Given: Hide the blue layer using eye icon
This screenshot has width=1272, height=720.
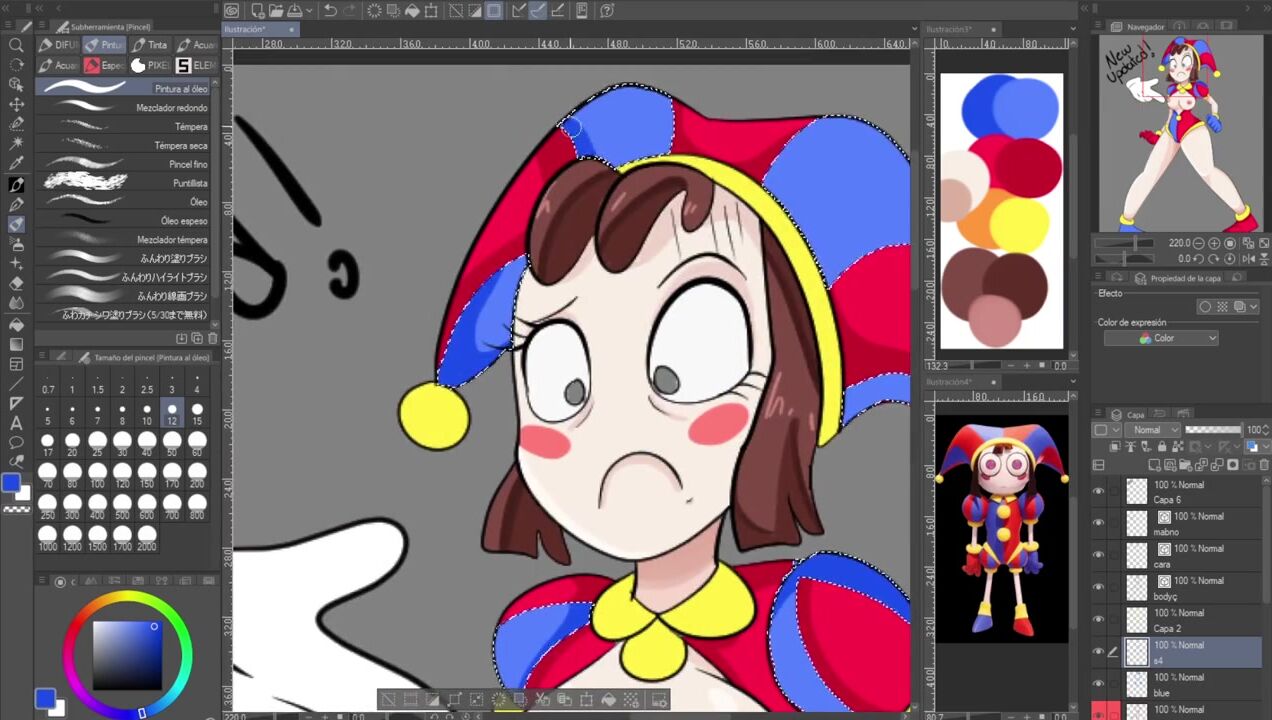Looking at the screenshot, I should pos(1099,684).
